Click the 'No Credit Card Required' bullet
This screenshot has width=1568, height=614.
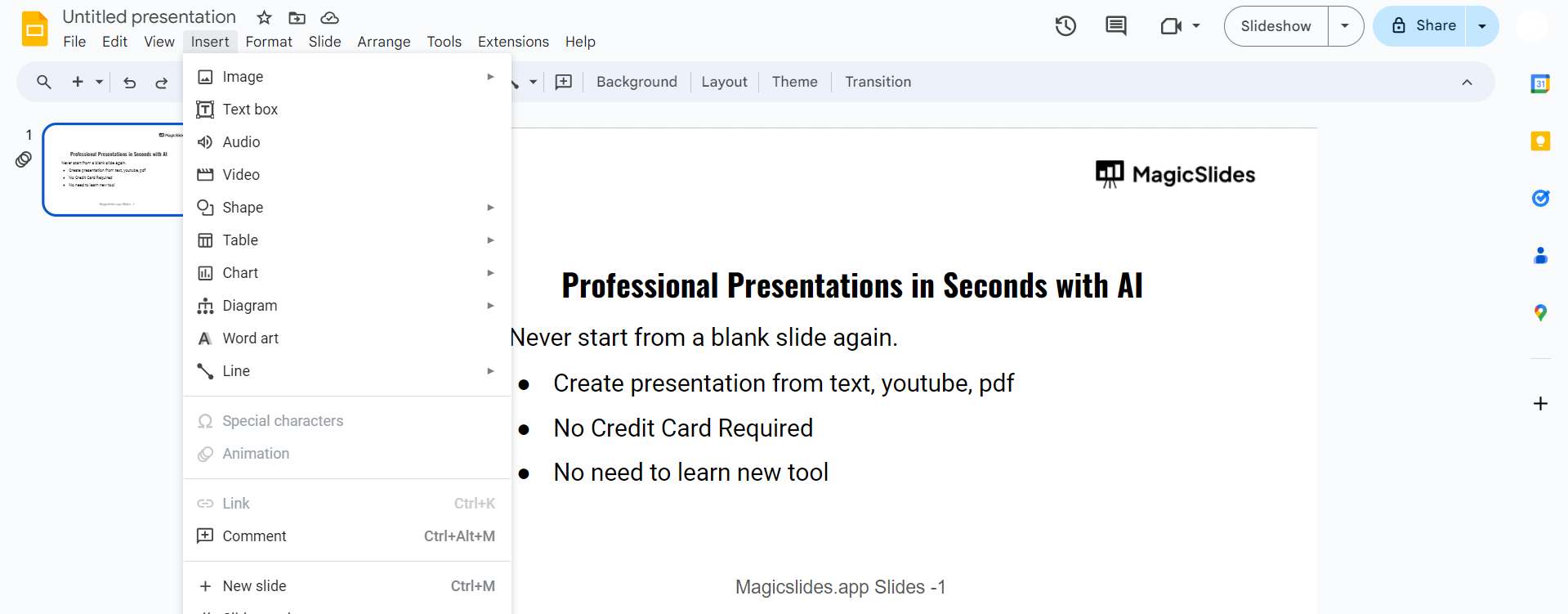click(683, 428)
